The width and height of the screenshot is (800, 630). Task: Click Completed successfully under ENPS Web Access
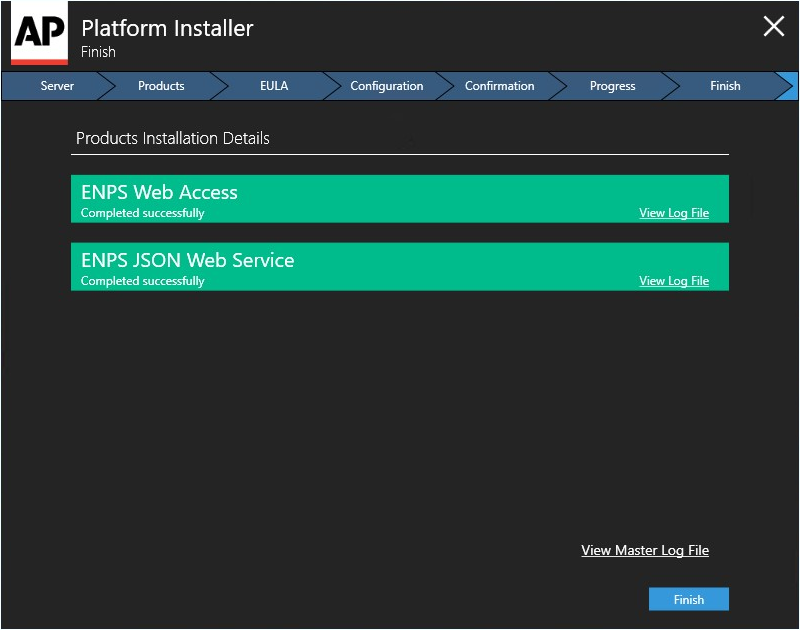click(142, 213)
